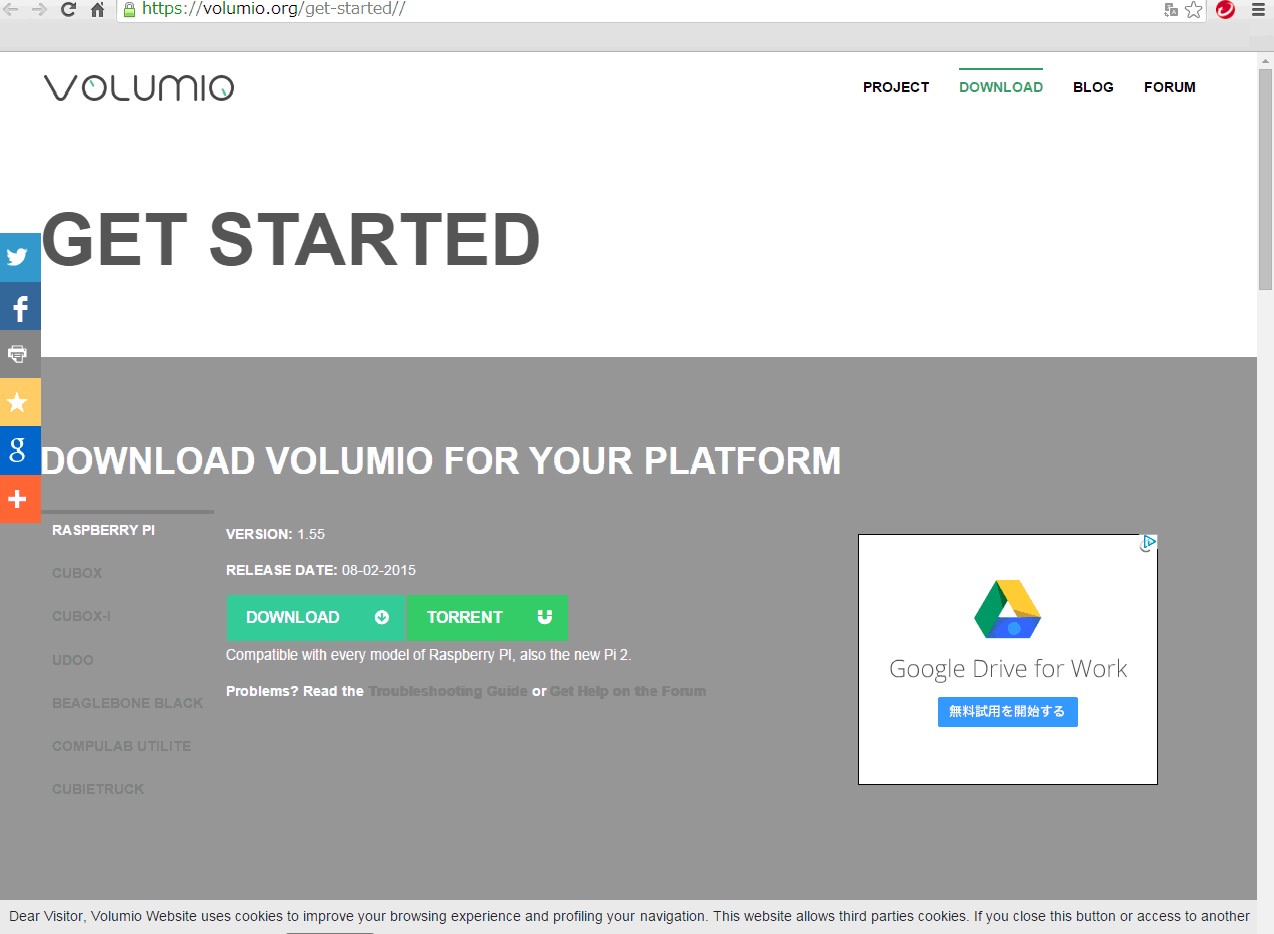
Task: Open more sharing options plus icon
Action: click(19, 499)
